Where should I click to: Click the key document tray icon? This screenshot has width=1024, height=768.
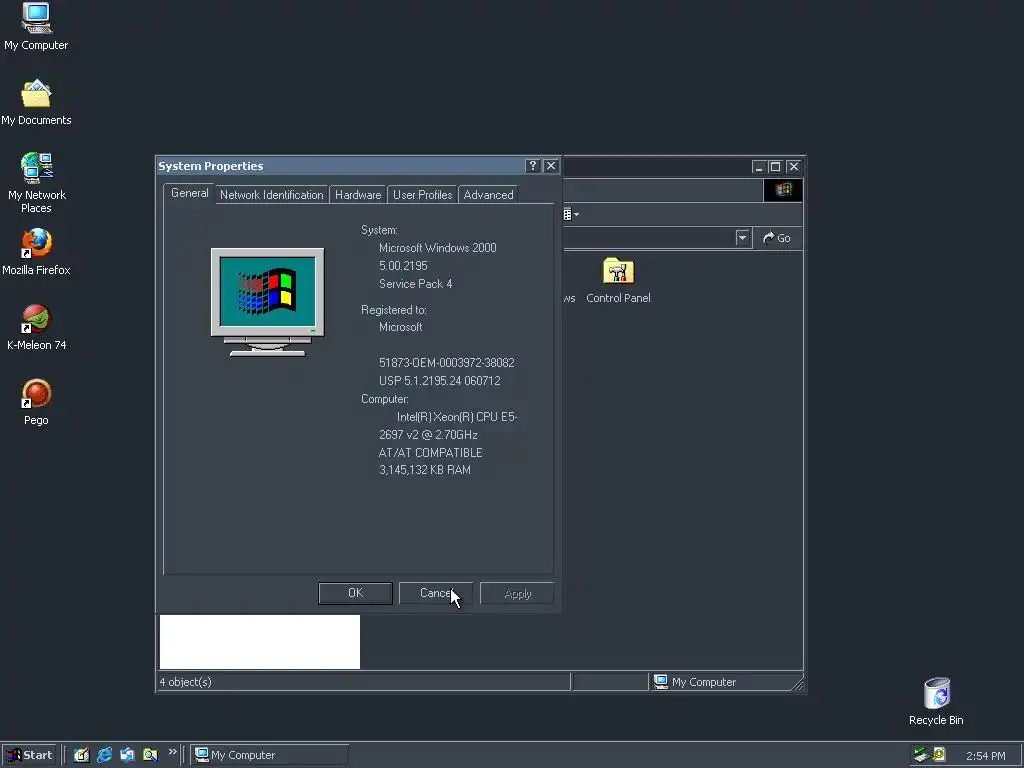tap(939, 755)
